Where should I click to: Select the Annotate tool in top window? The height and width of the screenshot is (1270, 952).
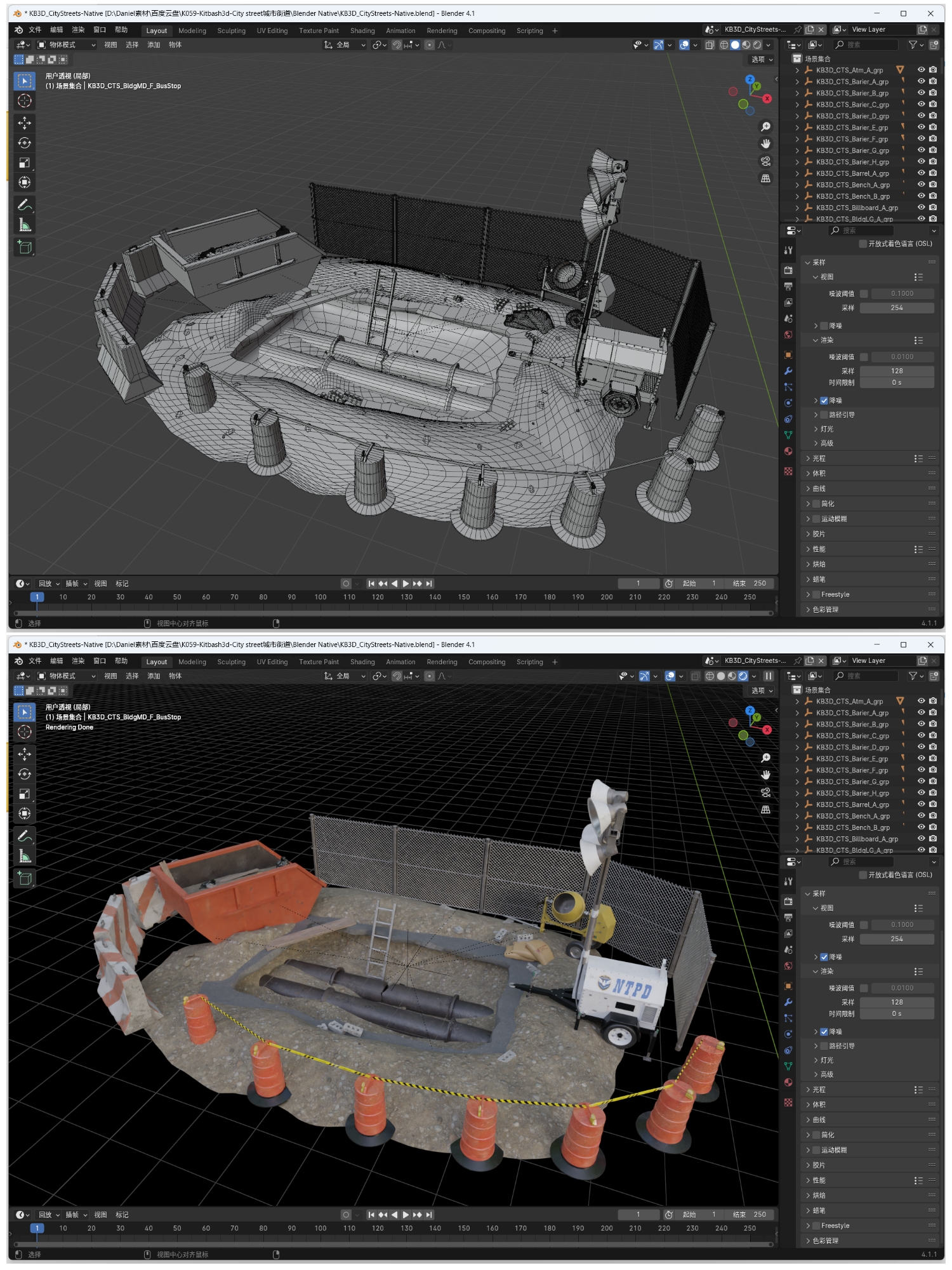[x=24, y=205]
